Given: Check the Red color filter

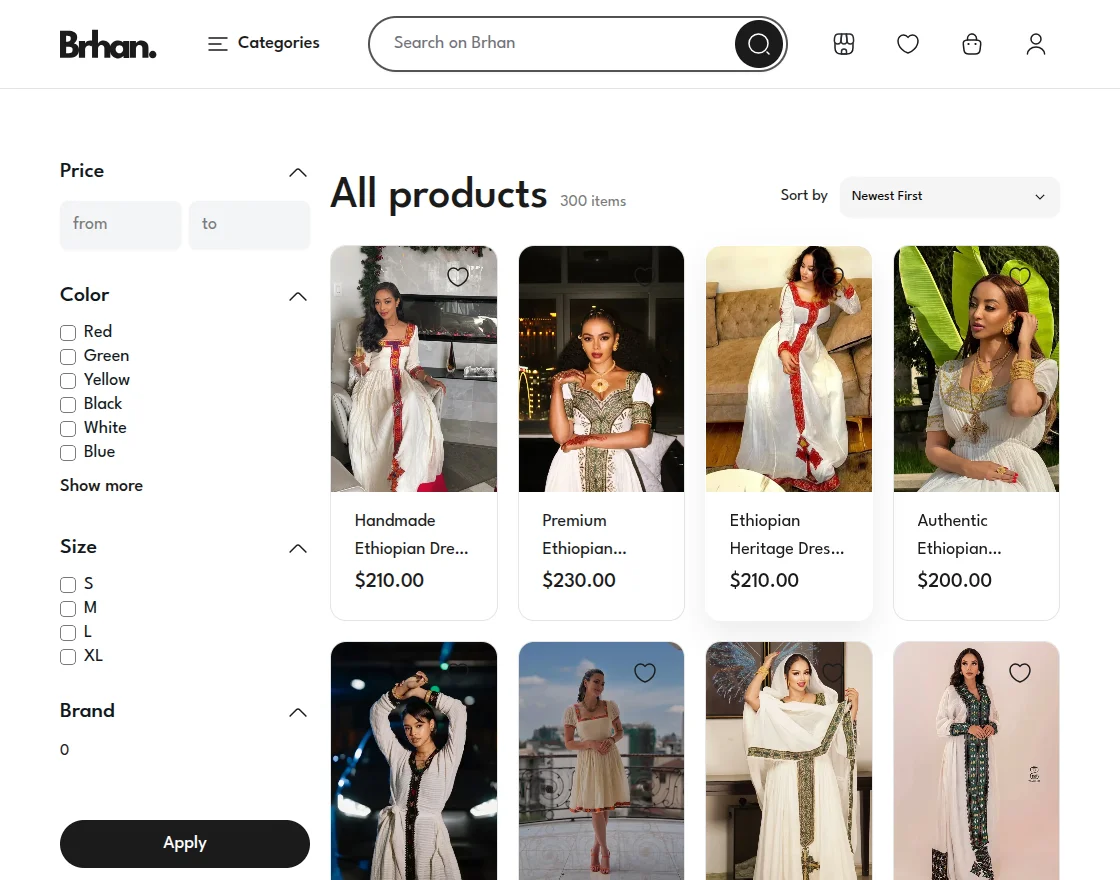Looking at the screenshot, I should (67, 332).
